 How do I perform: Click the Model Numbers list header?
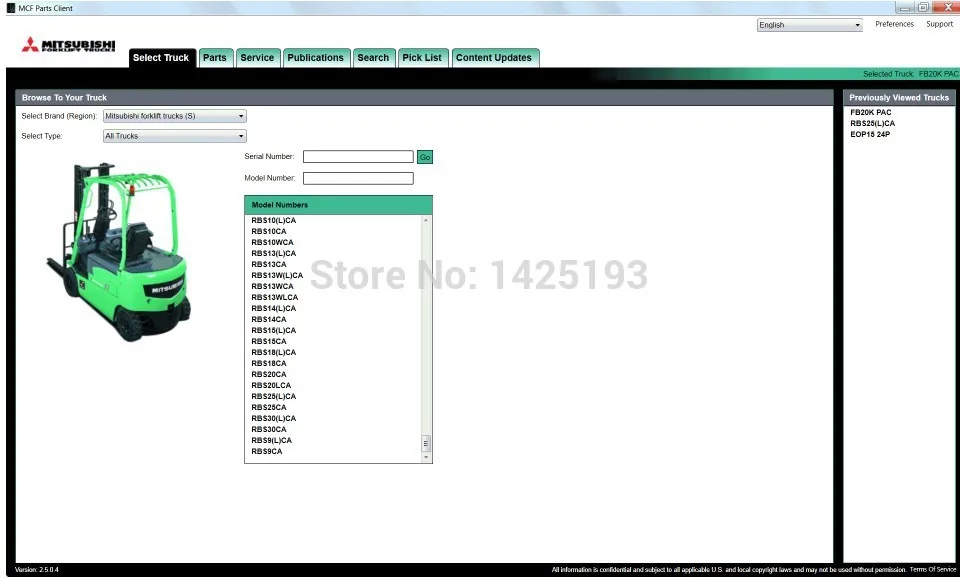[339, 205]
